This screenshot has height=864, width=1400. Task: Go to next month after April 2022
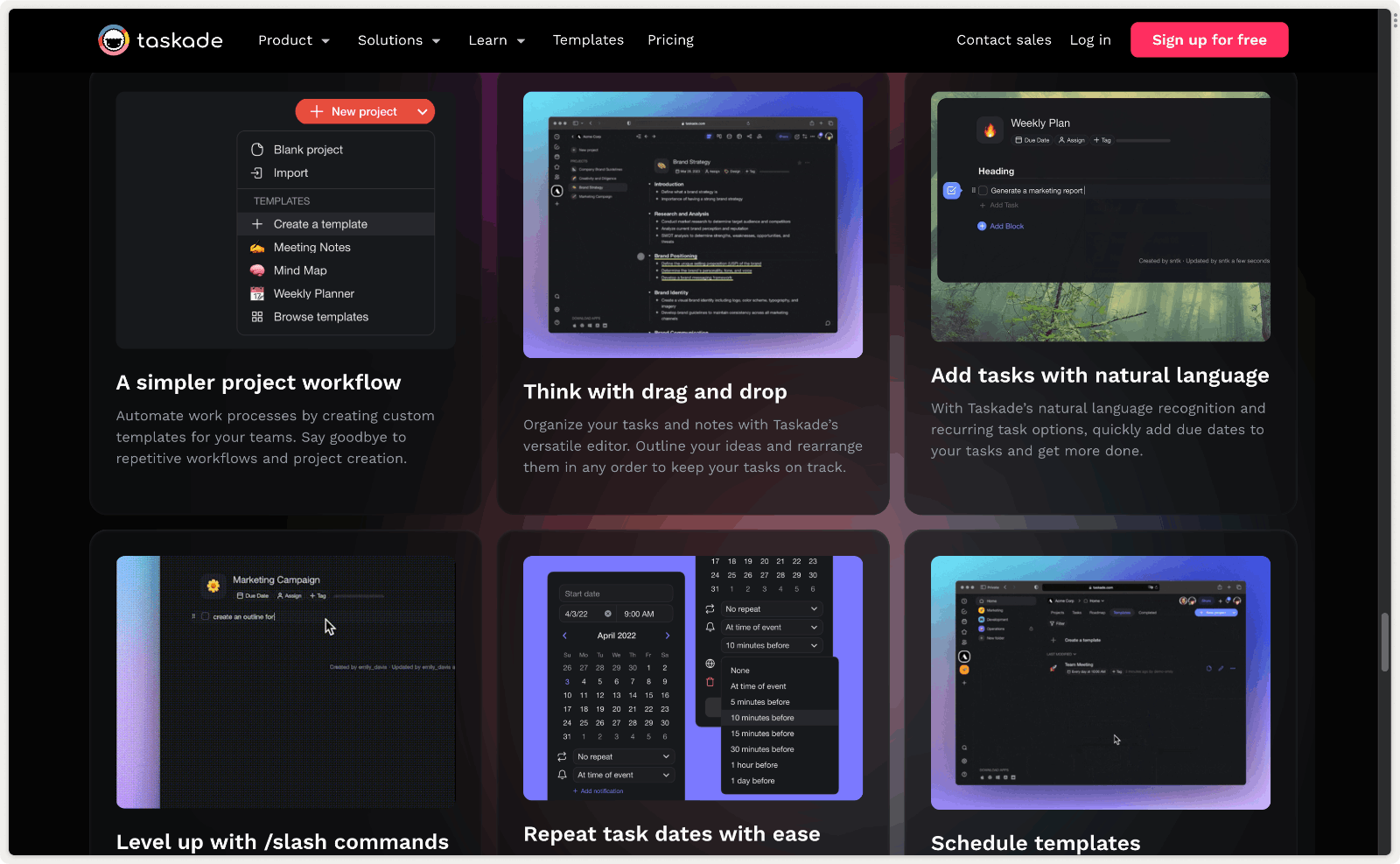(668, 636)
